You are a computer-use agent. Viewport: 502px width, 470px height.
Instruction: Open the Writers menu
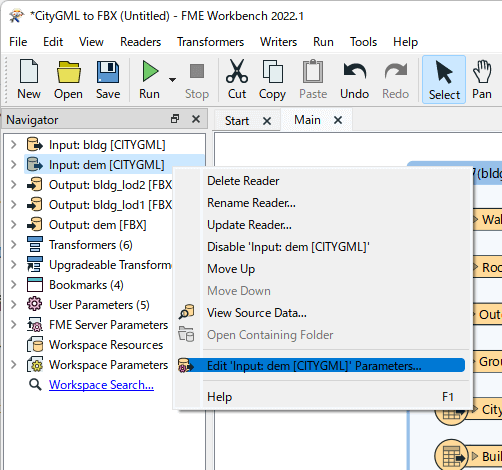pos(278,42)
